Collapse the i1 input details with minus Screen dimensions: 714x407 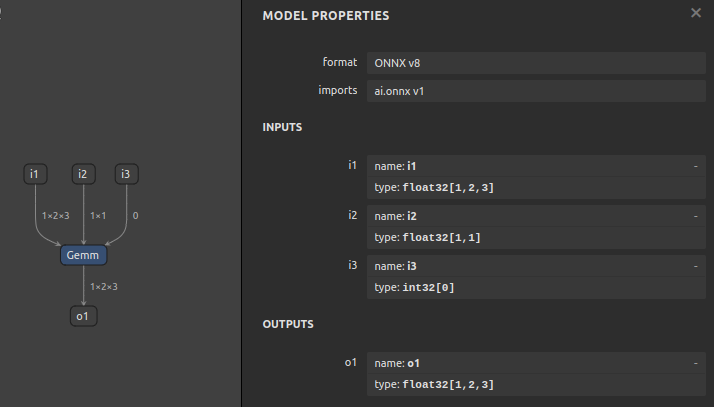695,165
